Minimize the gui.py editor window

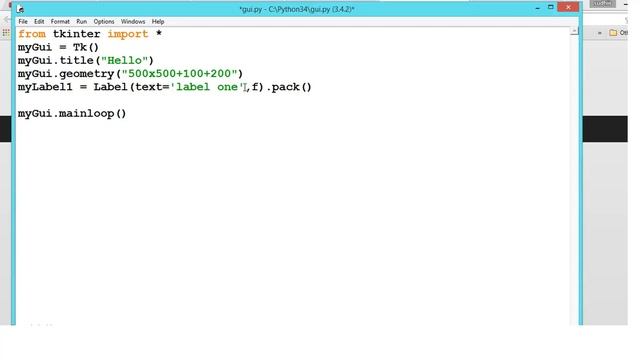tap(538, 8)
